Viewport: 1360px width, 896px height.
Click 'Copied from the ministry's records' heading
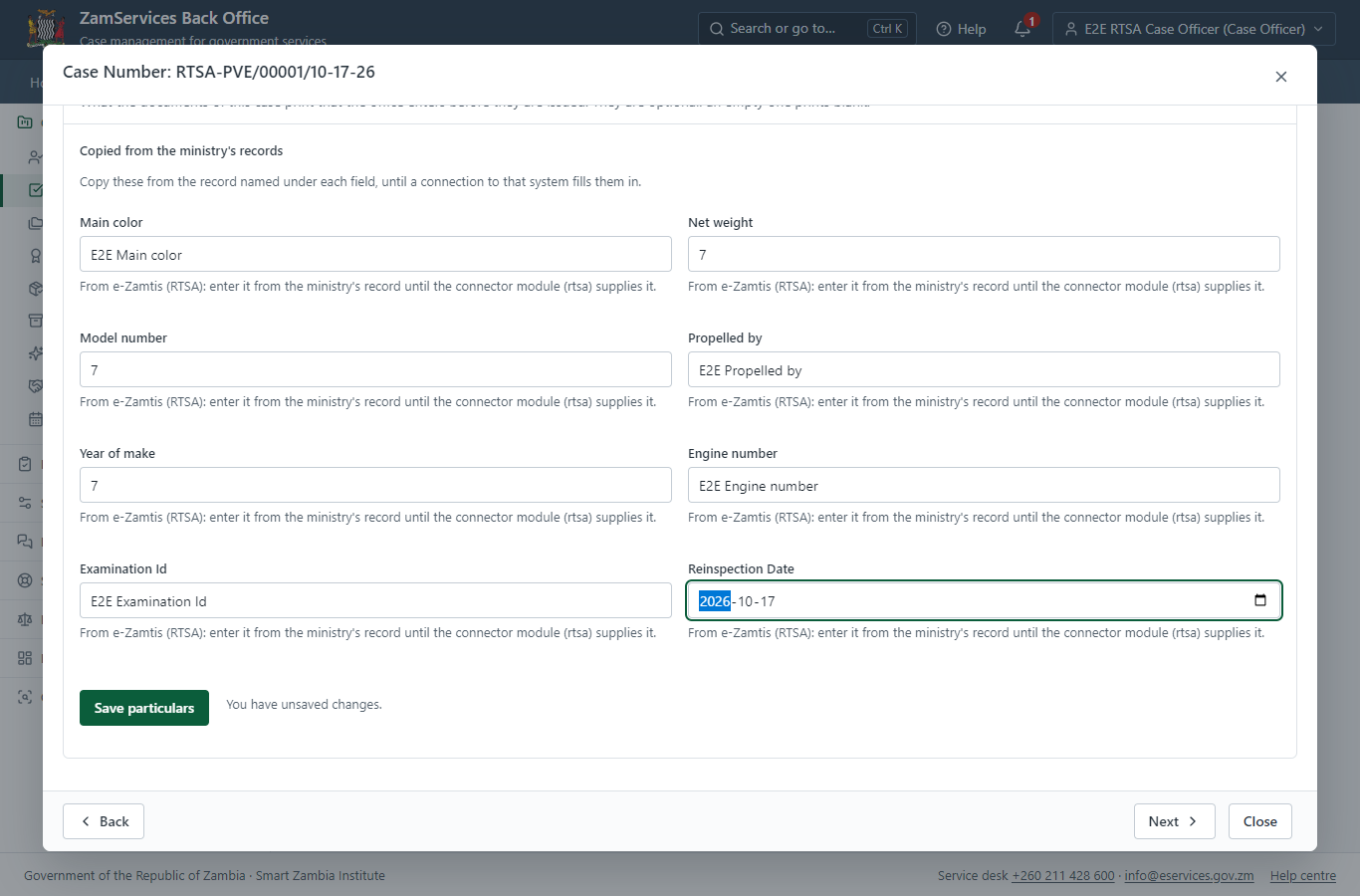click(x=181, y=151)
